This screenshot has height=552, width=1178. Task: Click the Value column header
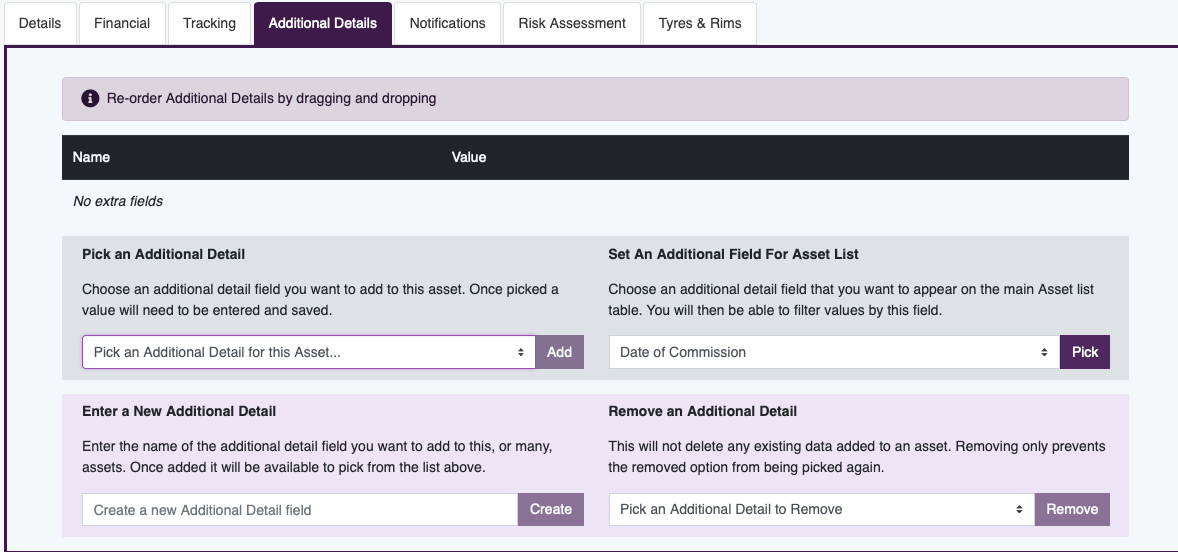[x=469, y=157]
